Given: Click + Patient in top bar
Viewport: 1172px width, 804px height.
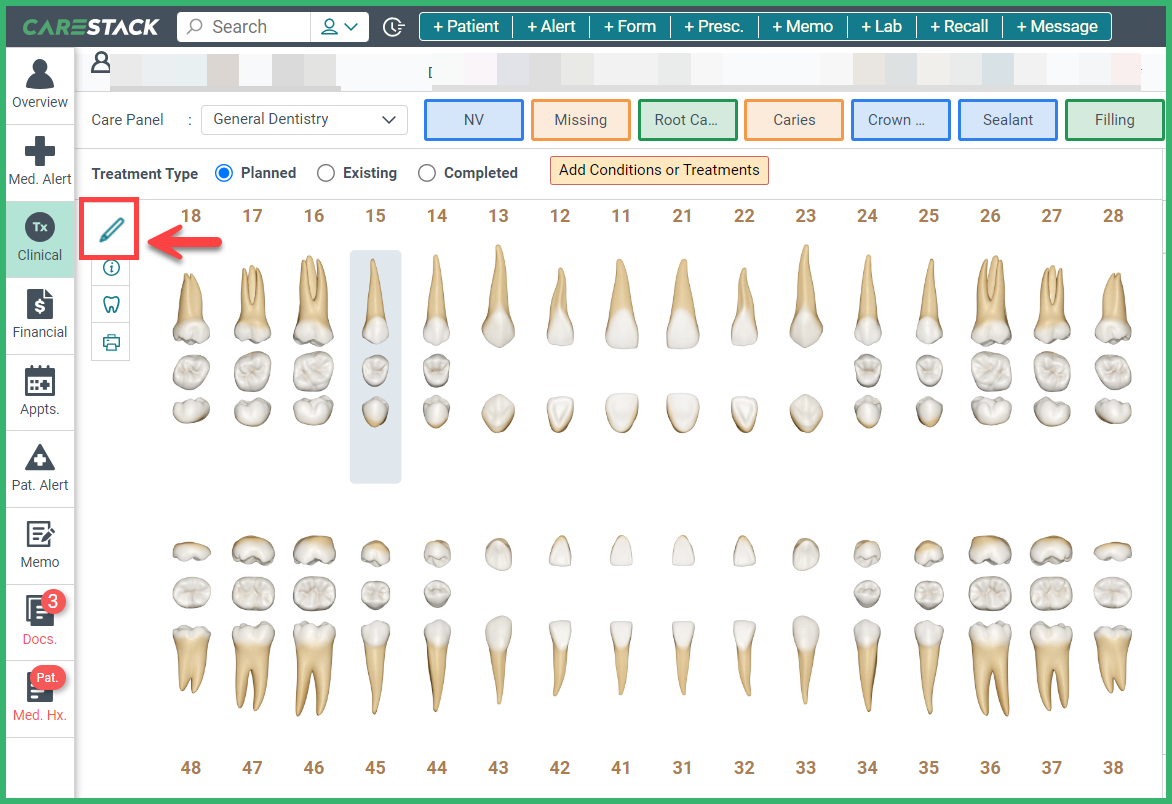Looking at the screenshot, I should (466, 27).
